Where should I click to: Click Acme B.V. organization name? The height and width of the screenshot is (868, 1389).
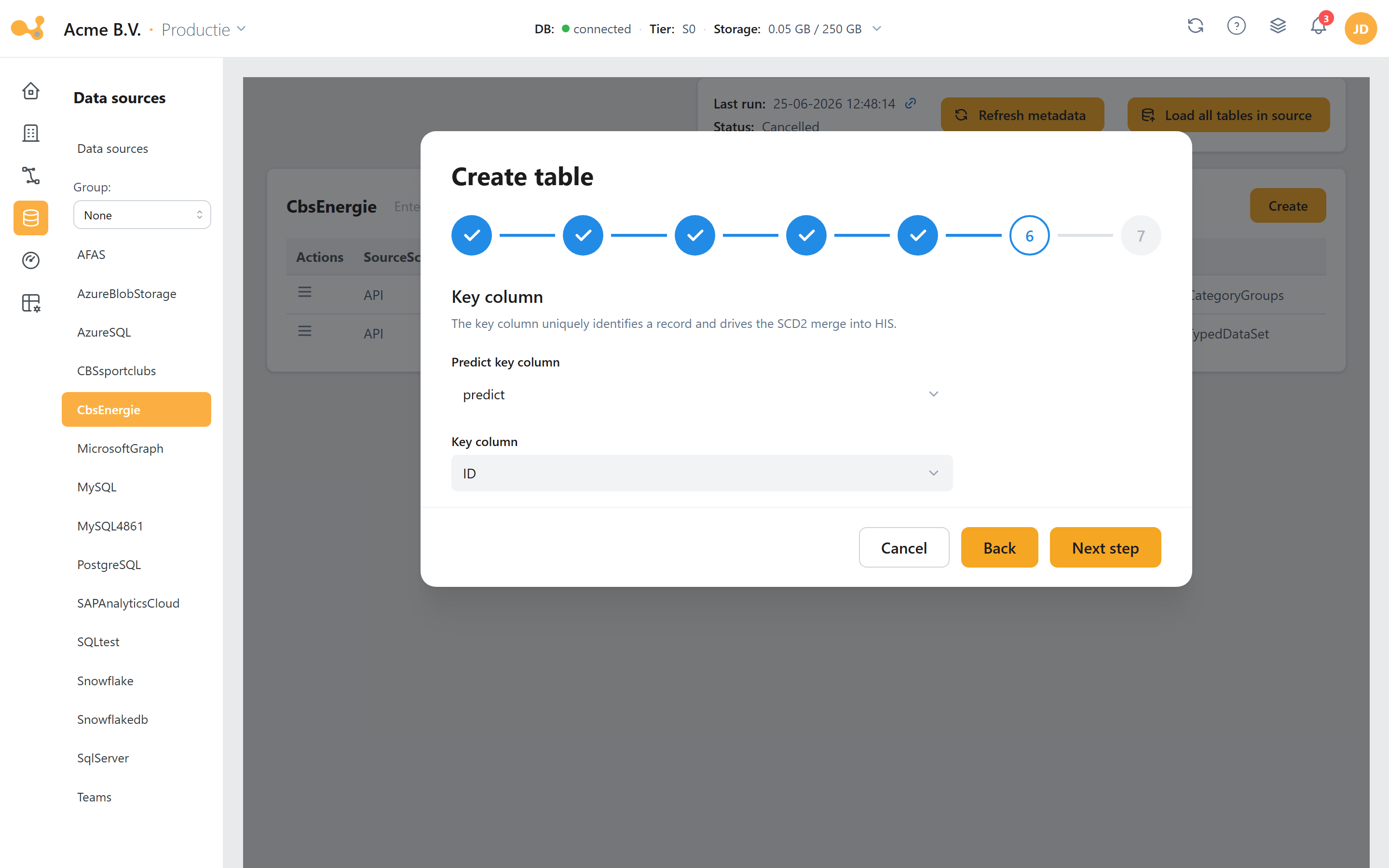point(102,29)
